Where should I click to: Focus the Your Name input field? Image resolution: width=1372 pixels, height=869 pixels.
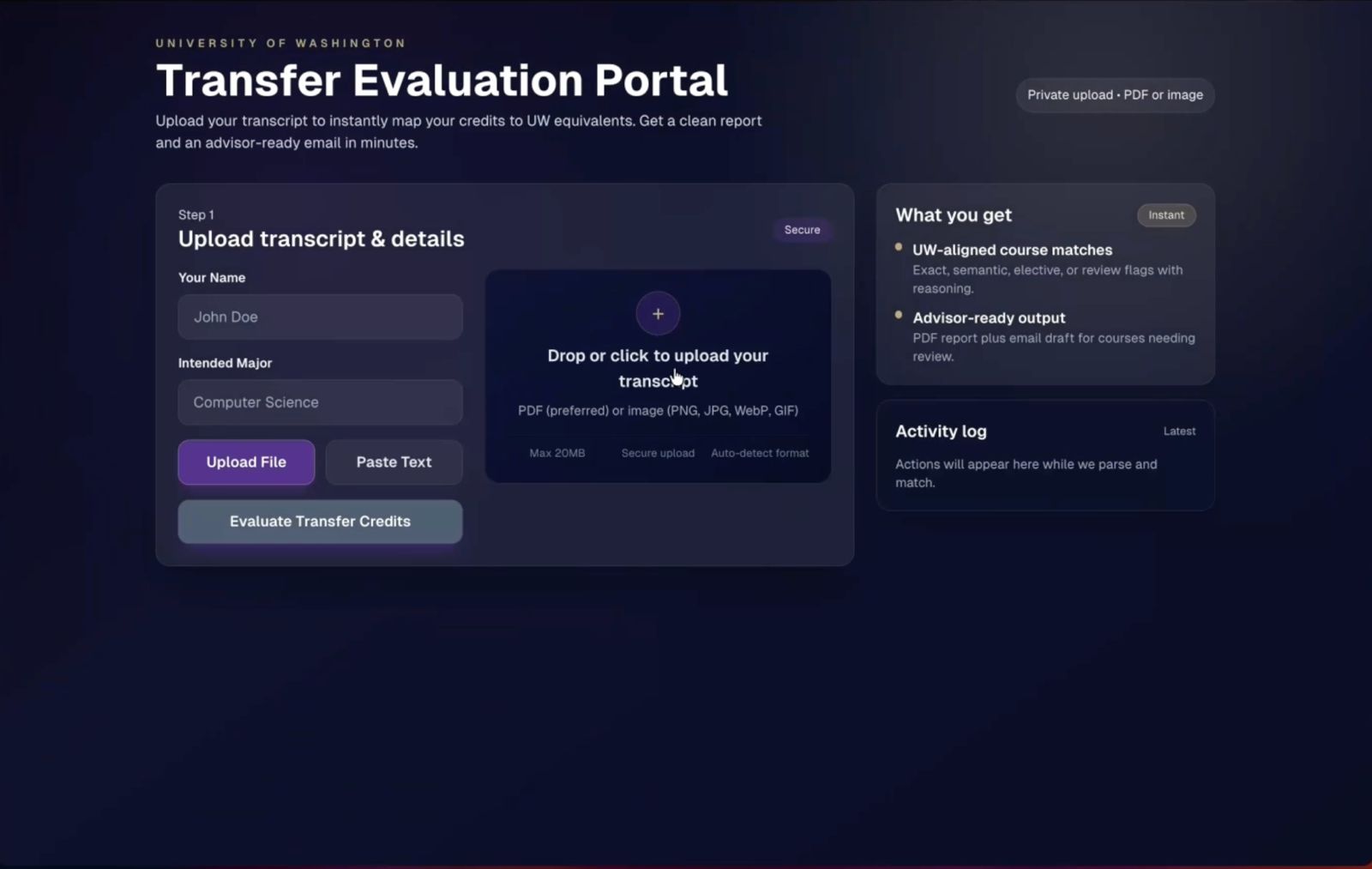click(x=320, y=317)
